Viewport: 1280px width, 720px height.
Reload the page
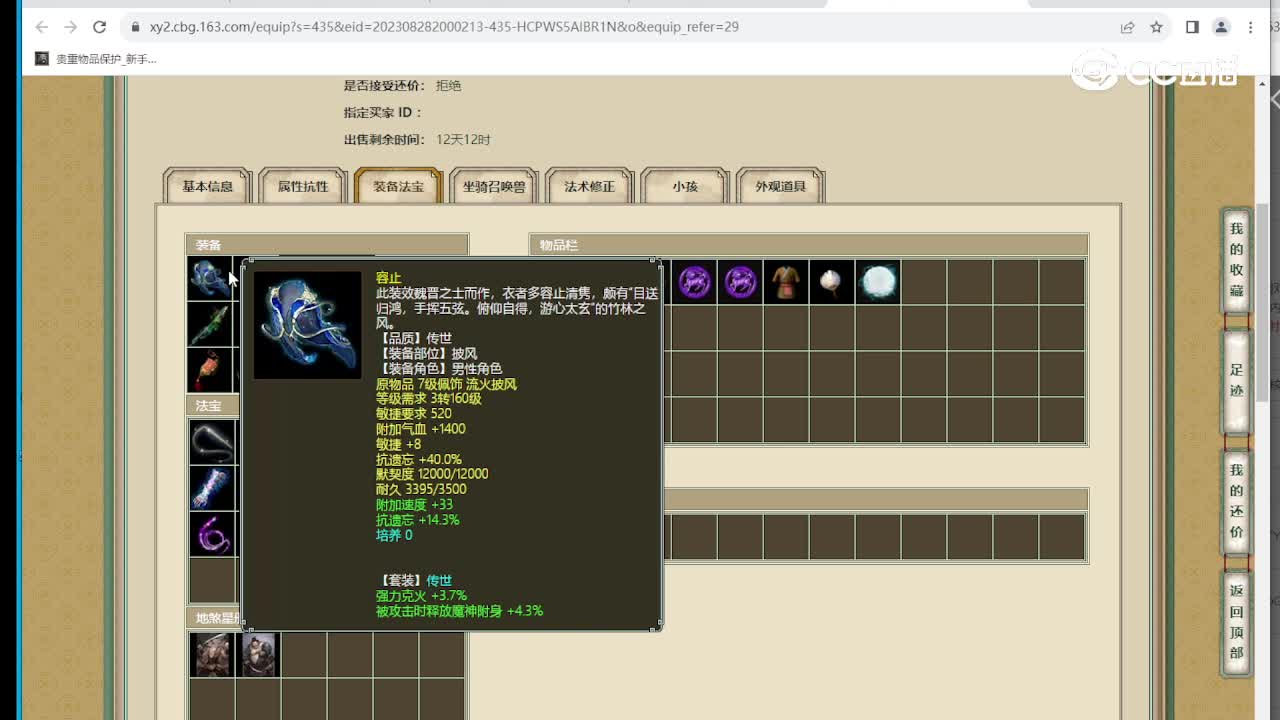(x=99, y=27)
